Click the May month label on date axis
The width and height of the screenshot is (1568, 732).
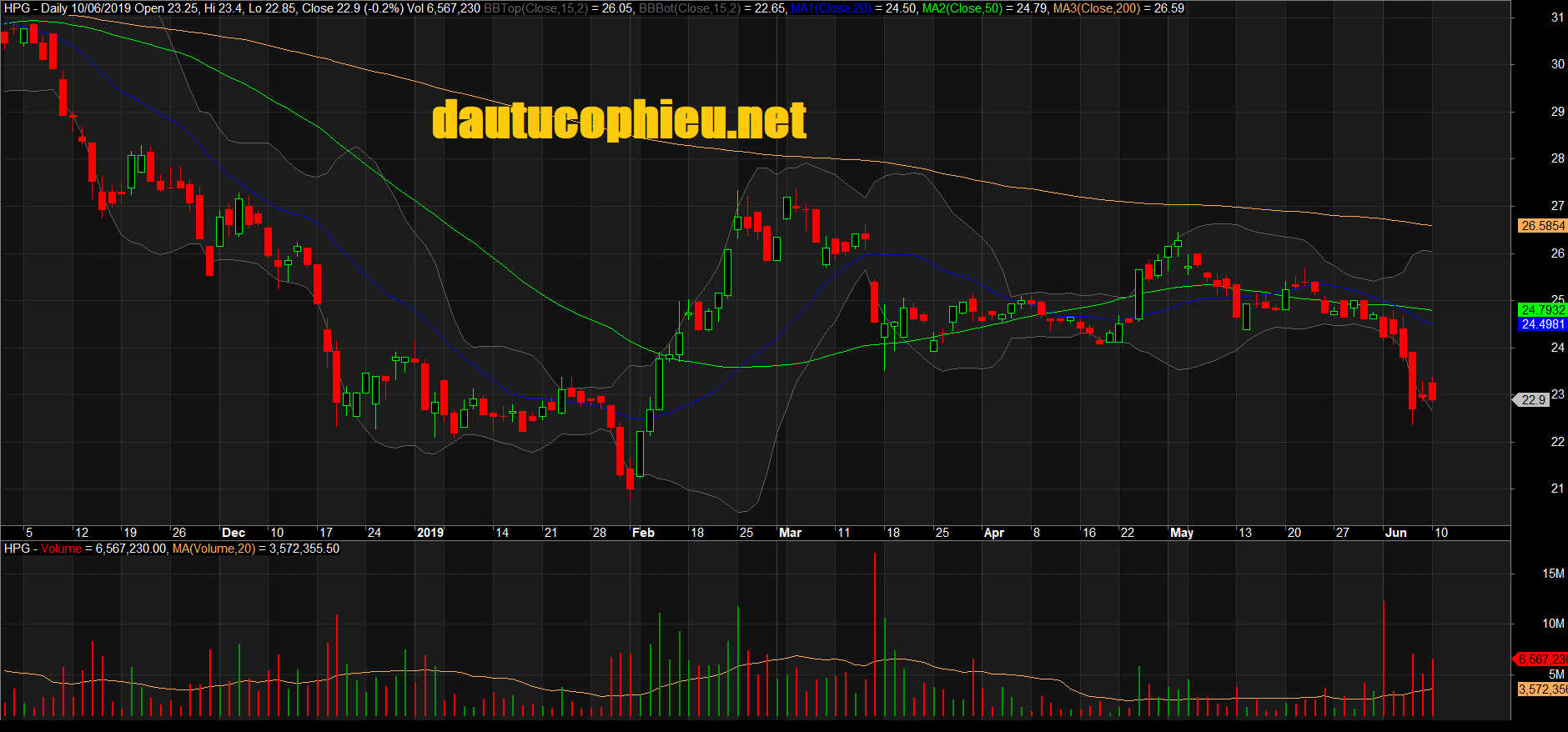point(1182,533)
